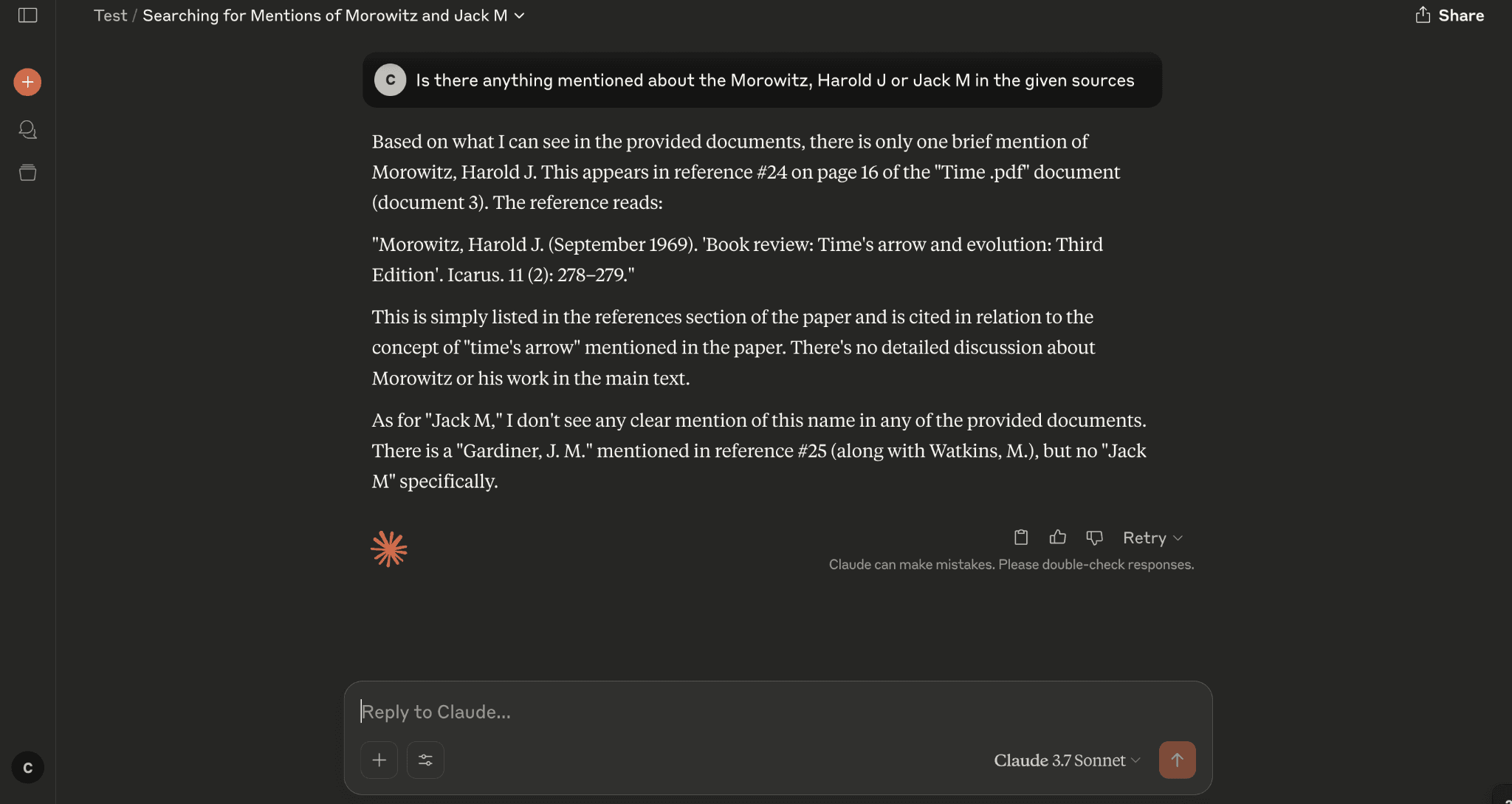
Task: Click the user question message bubble
Action: (774, 80)
